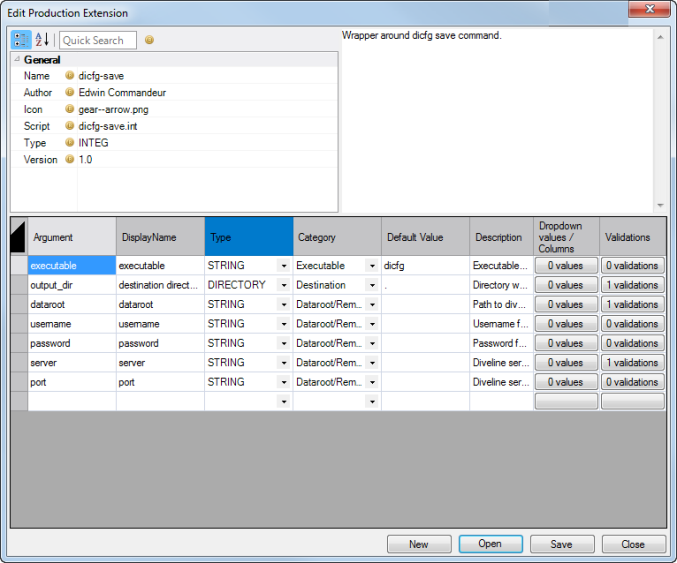This screenshot has height=563, width=677.
Task: Click the info icon beside Quick Search
Action: [x=149, y=40]
